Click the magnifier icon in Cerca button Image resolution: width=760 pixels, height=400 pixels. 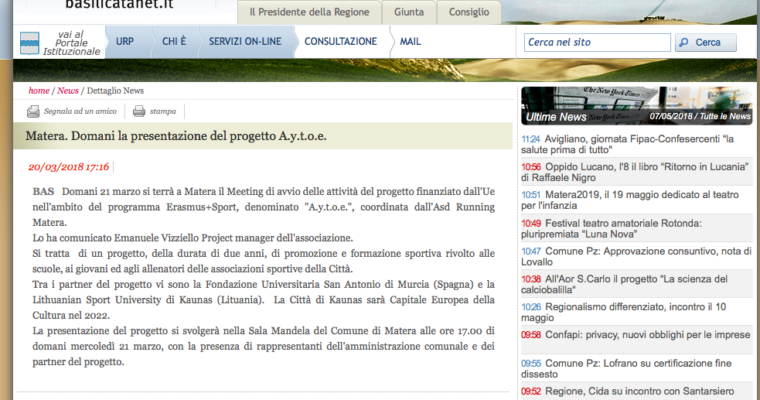(x=684, y=43)
